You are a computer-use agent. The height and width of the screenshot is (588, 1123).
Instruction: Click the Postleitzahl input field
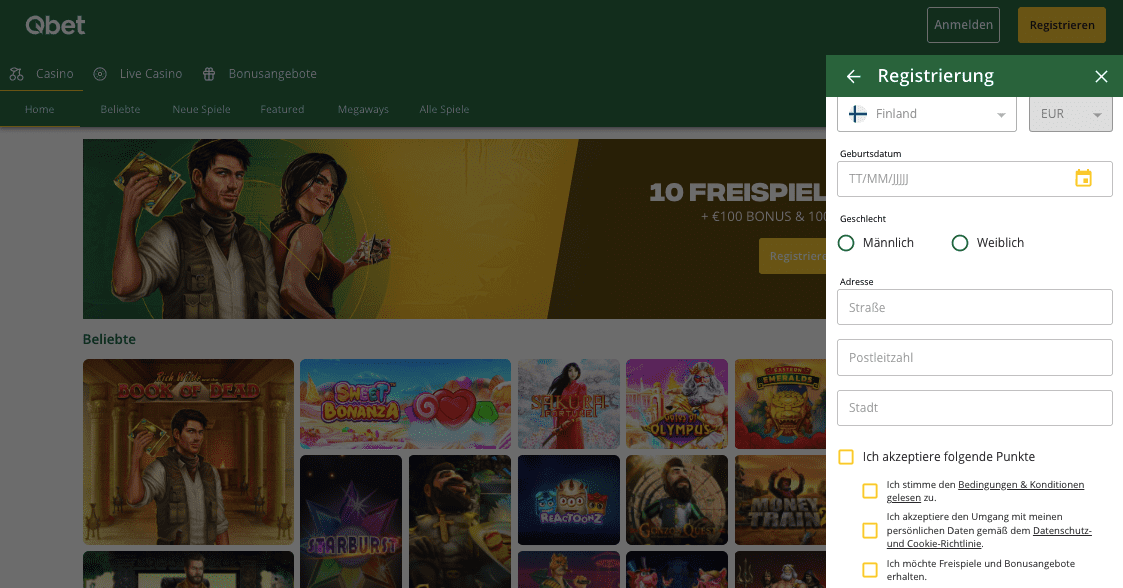(975, 357)
